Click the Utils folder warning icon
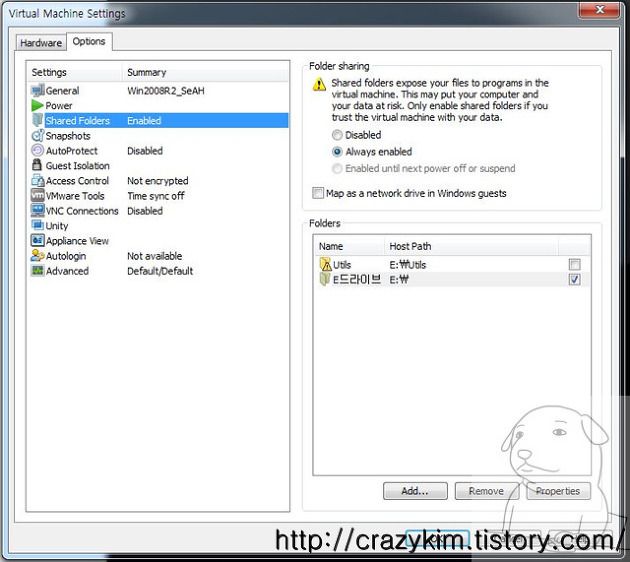This screenshot has height=562, width=630. point(325,264)
